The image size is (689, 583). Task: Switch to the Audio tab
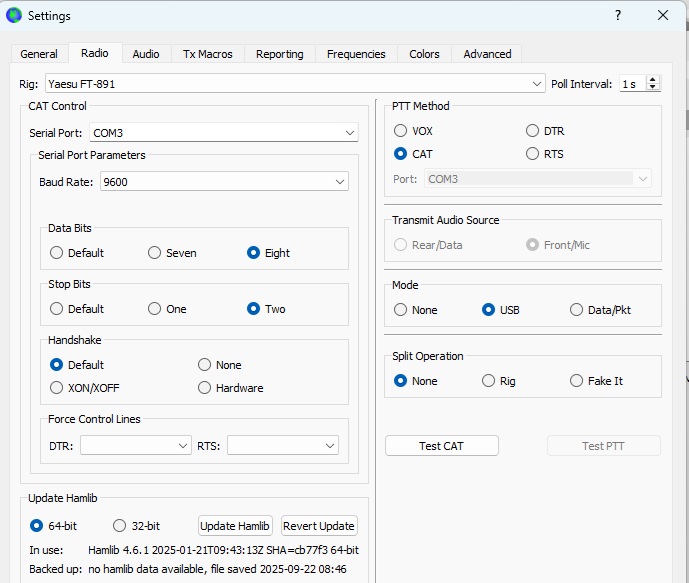point(146,54)
